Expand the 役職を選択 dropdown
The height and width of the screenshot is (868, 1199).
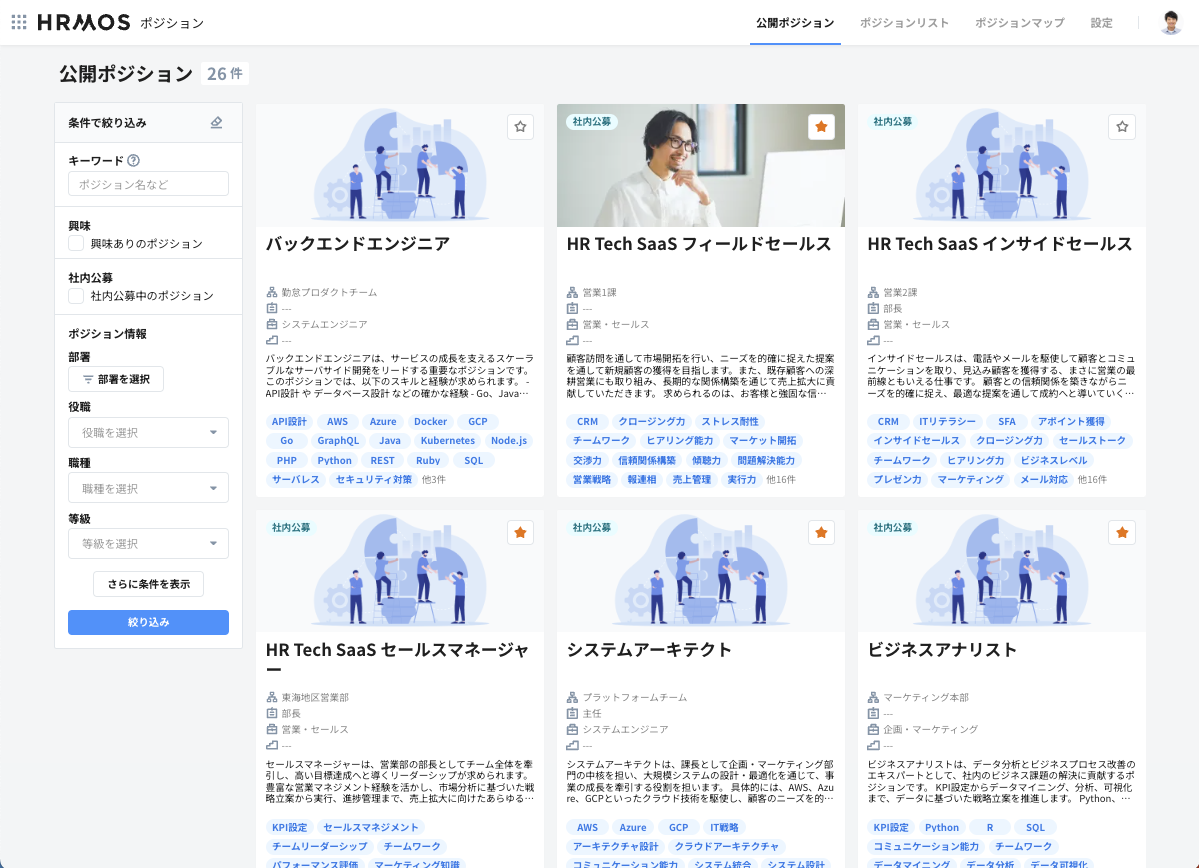click(148, 433)
